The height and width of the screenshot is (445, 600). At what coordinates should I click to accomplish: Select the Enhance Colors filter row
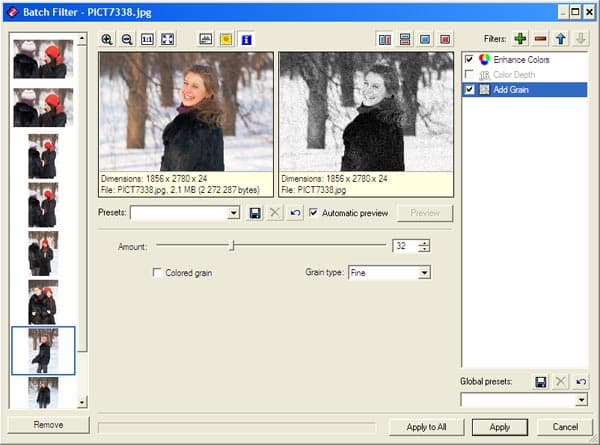pos(525,59)
